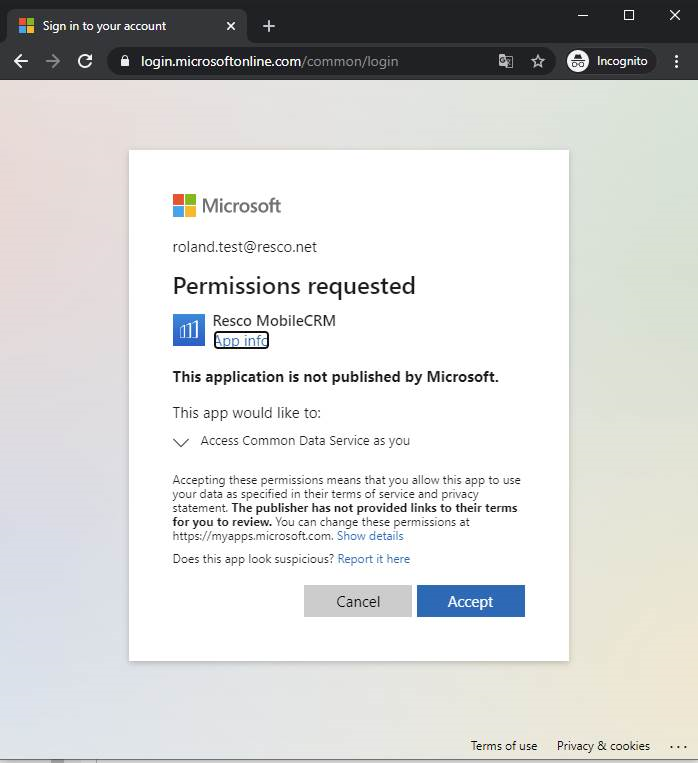Open the App info link
The width and height of the screenshot is (698, 763).
[x=241, y=340]
